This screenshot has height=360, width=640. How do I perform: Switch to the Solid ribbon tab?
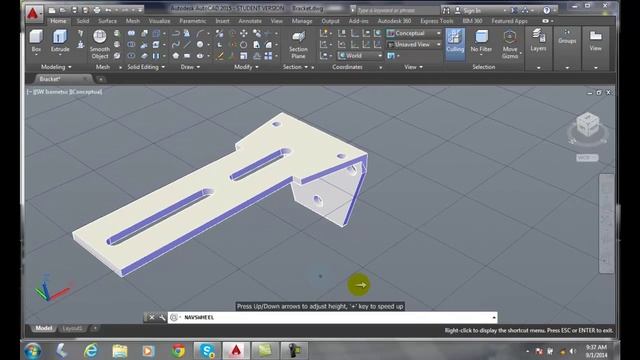[x=83, y=21]
